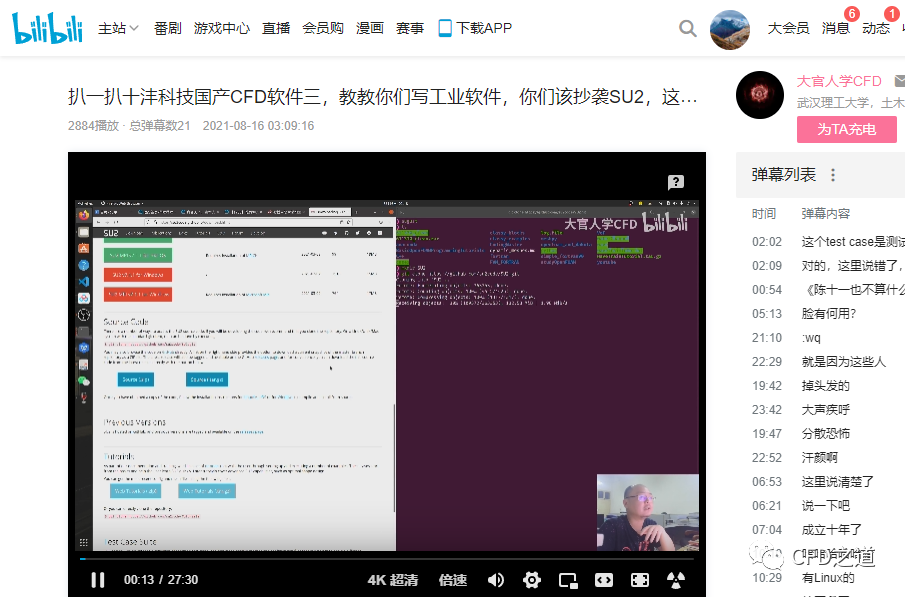905x597 pixels.
Task: Open uploader 大官人学CFD profile
Action: tap(839, 81)
